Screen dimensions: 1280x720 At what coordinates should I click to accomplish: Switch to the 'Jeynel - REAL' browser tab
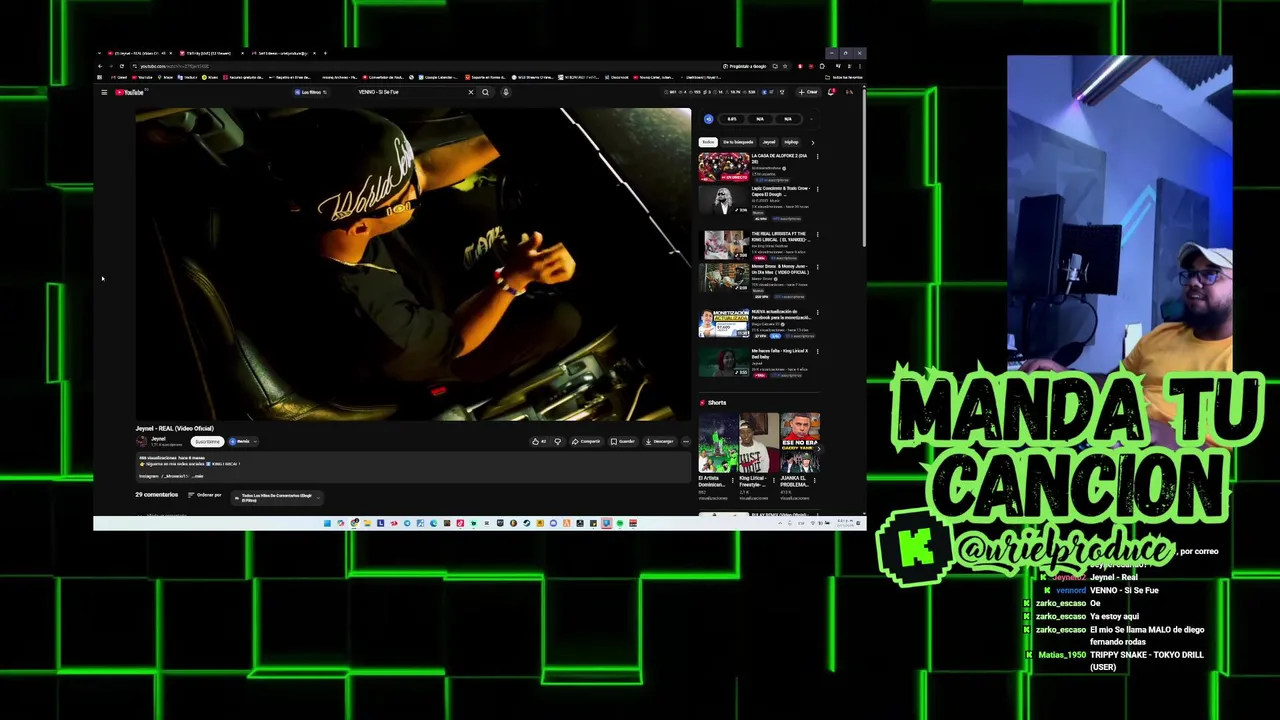(137, 53)
